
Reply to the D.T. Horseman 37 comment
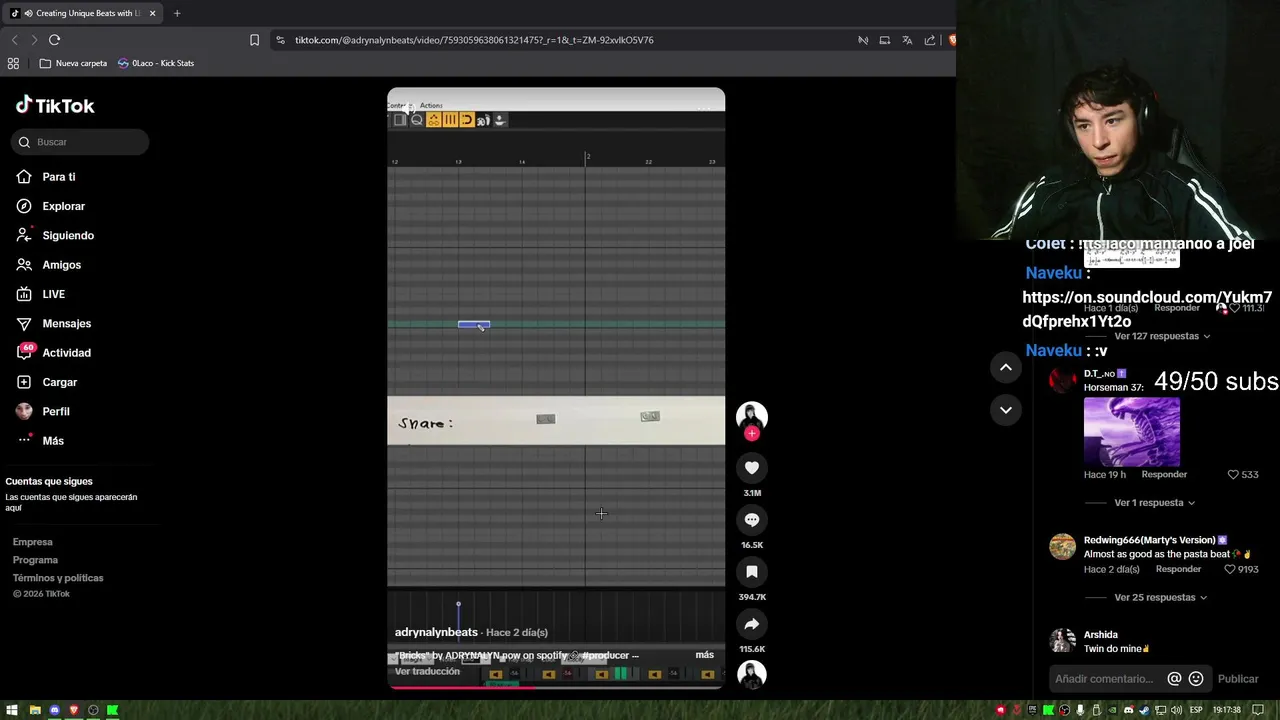coord(1164,475)
